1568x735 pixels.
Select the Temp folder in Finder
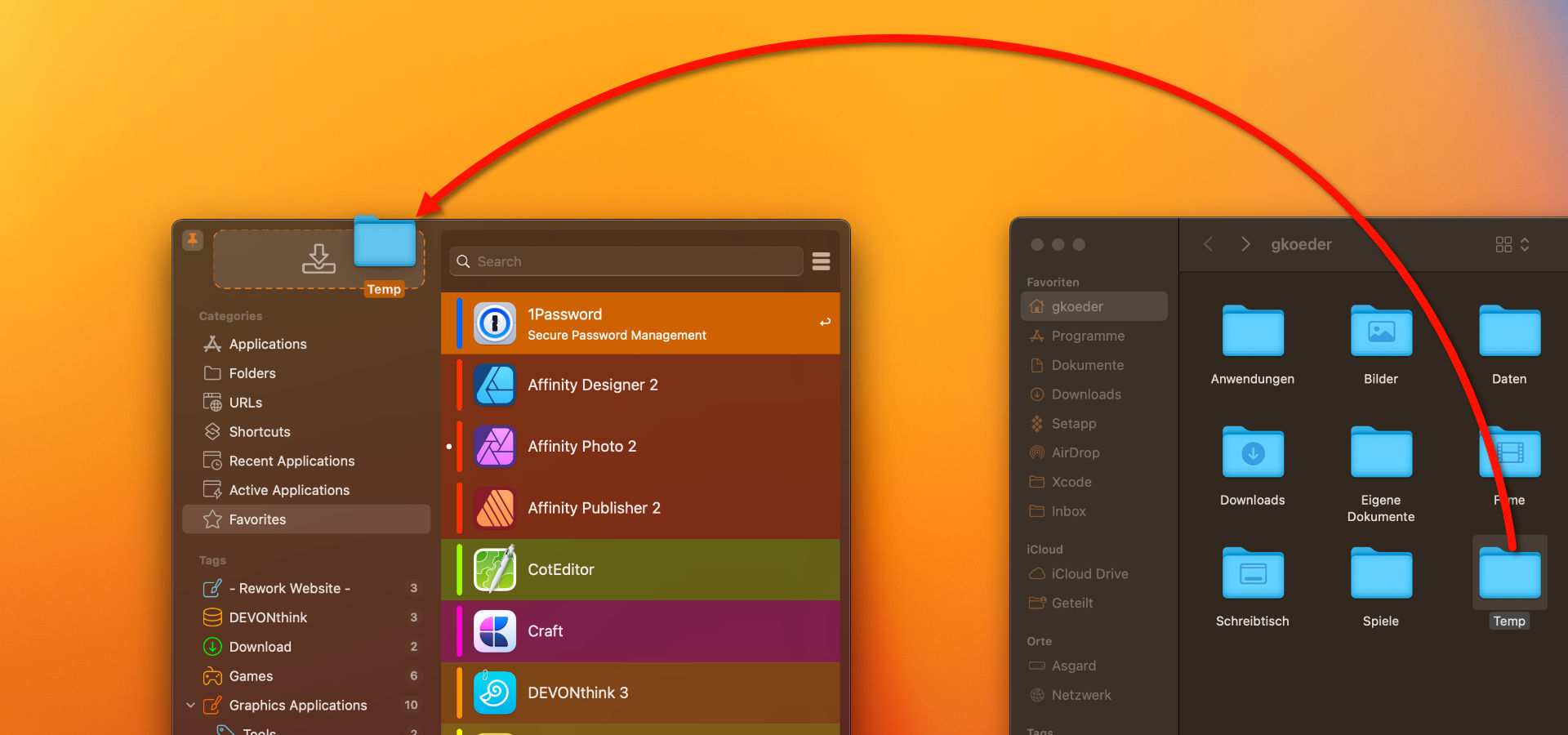(x=1509, y=573)
